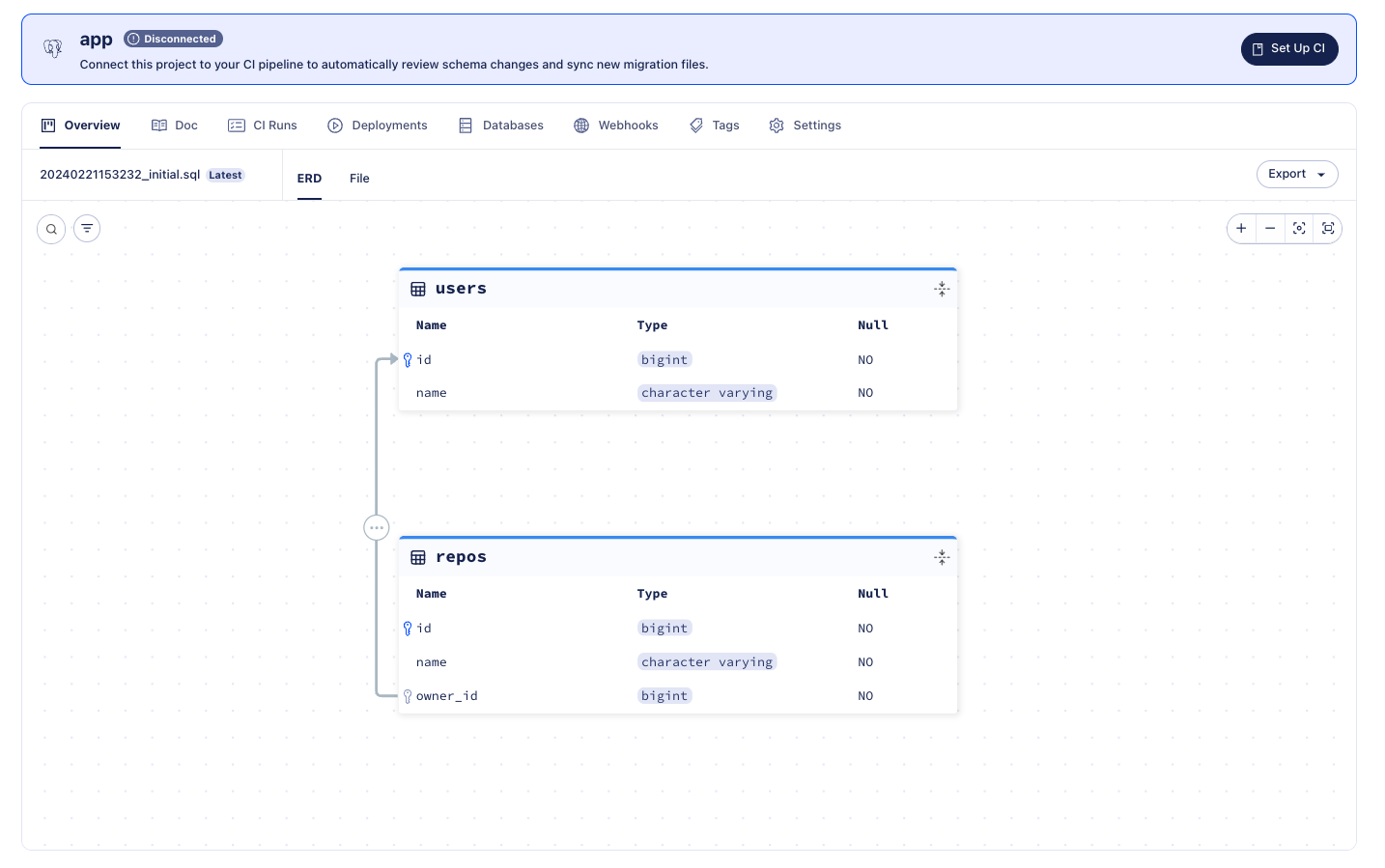Click the Set Up CI button
This screenshot has height=868, width=1385.
coord(1289,48)
